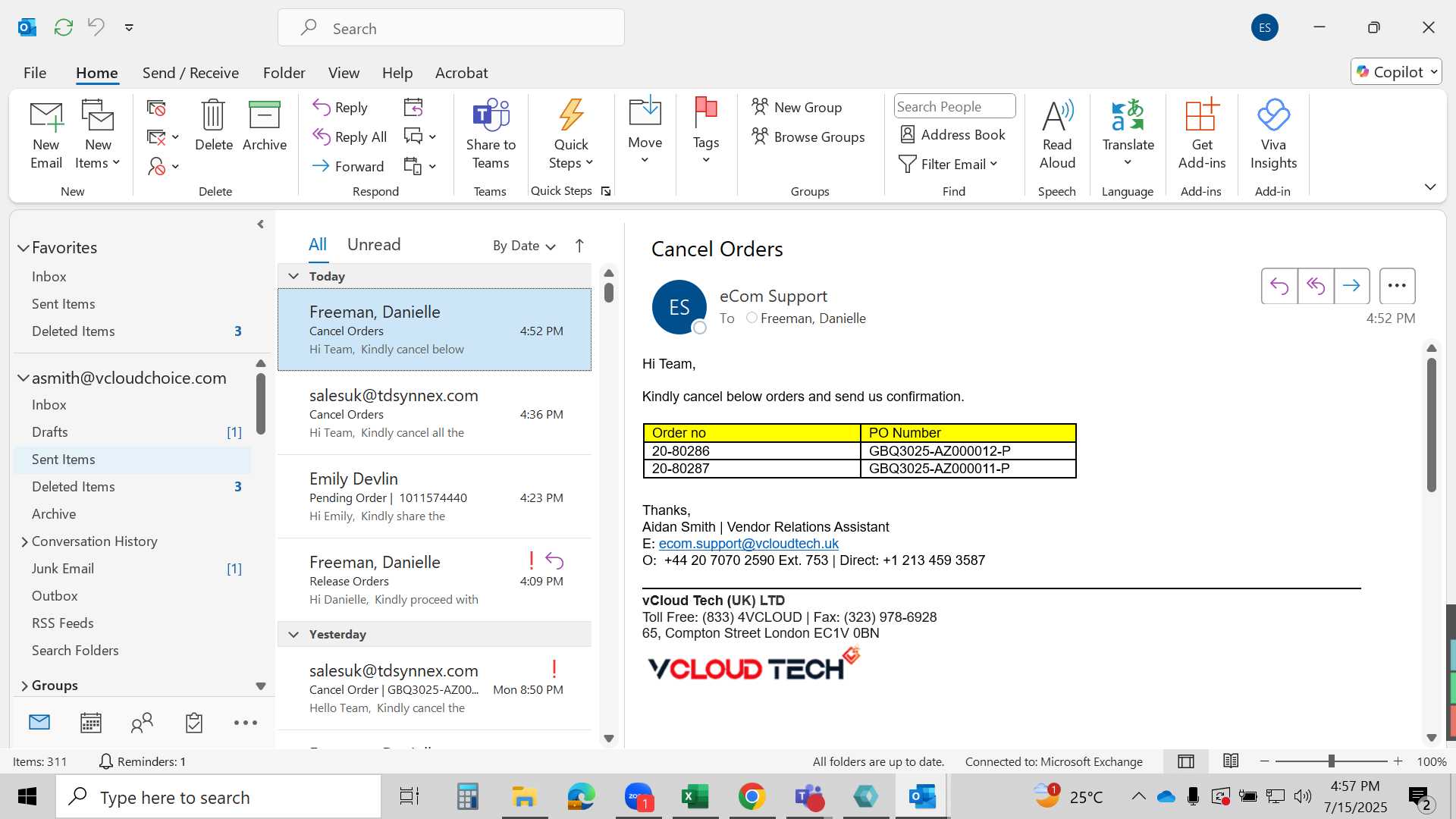Open the By Date sort dropdown
Screen dimensions: 1456x819
tap(524, 246)
